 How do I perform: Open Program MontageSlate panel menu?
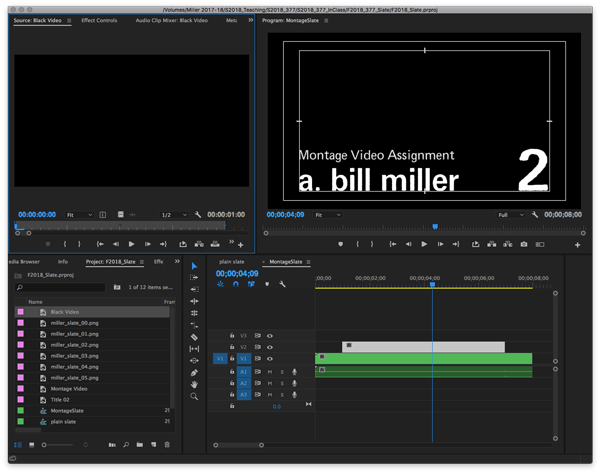click(x=326, y=21)
